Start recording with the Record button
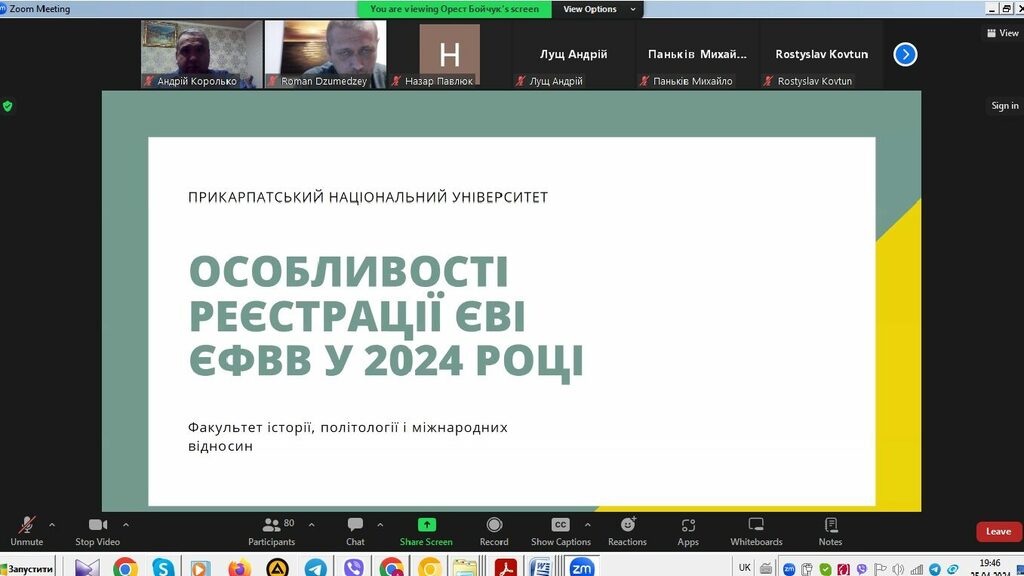1024x576 pixels. click(494, 528)
